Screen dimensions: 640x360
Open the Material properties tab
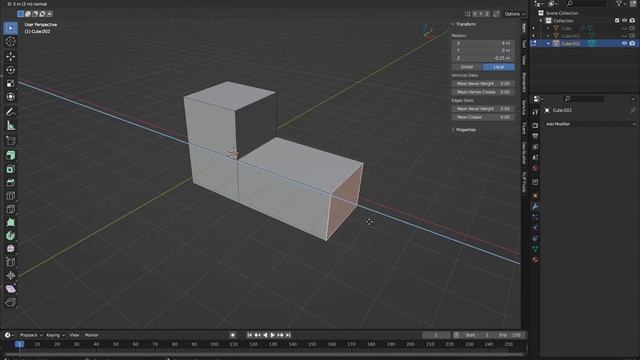coord(535,260)
